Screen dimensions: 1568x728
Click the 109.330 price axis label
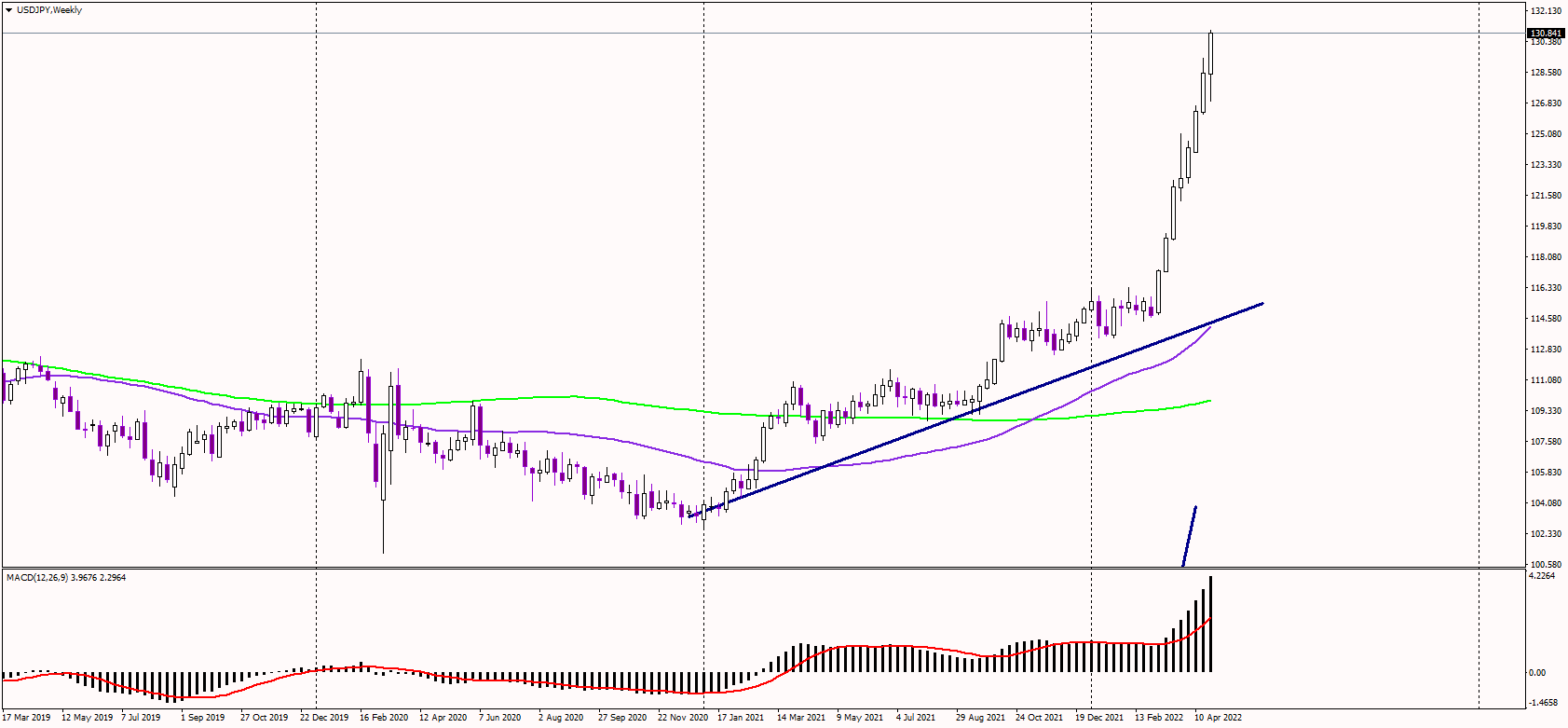point(1546,411)
